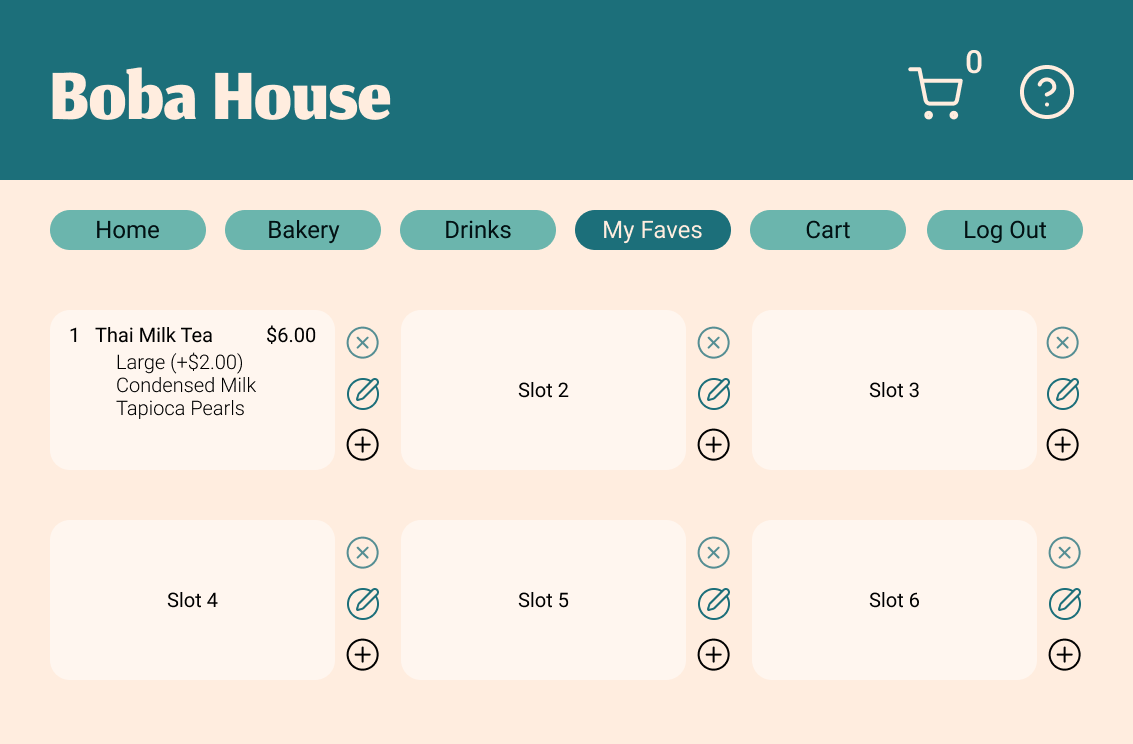
Task: Switch to the Drinks tab
Action: click(478, 230)
